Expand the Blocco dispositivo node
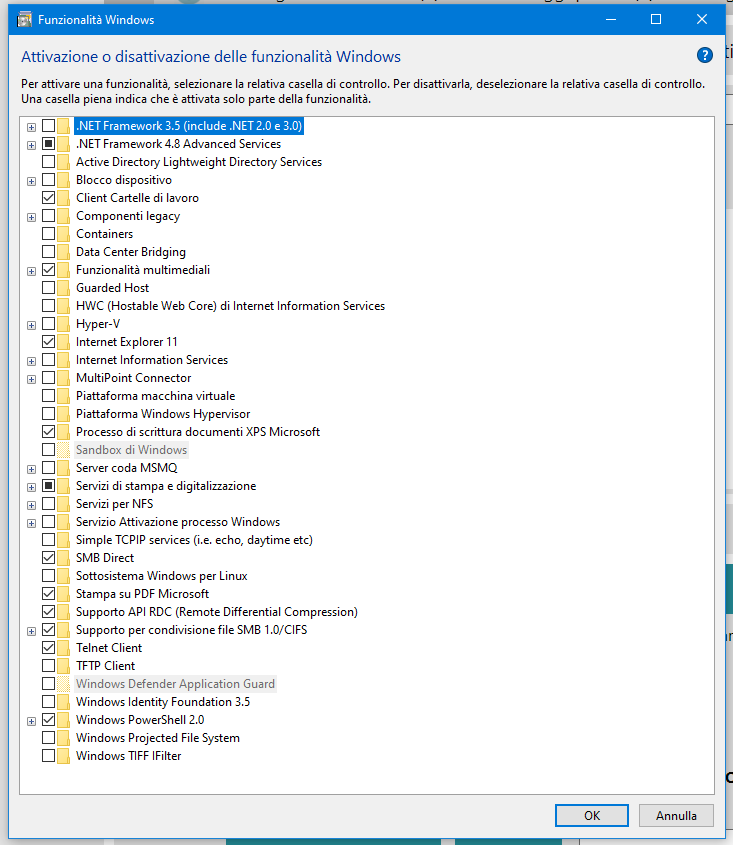This screenshot has height=845, width=733. [31, 182]
